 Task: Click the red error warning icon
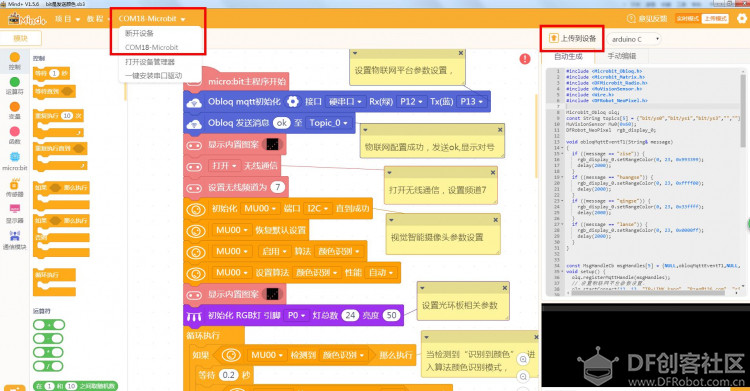click(x=525, y=59)
